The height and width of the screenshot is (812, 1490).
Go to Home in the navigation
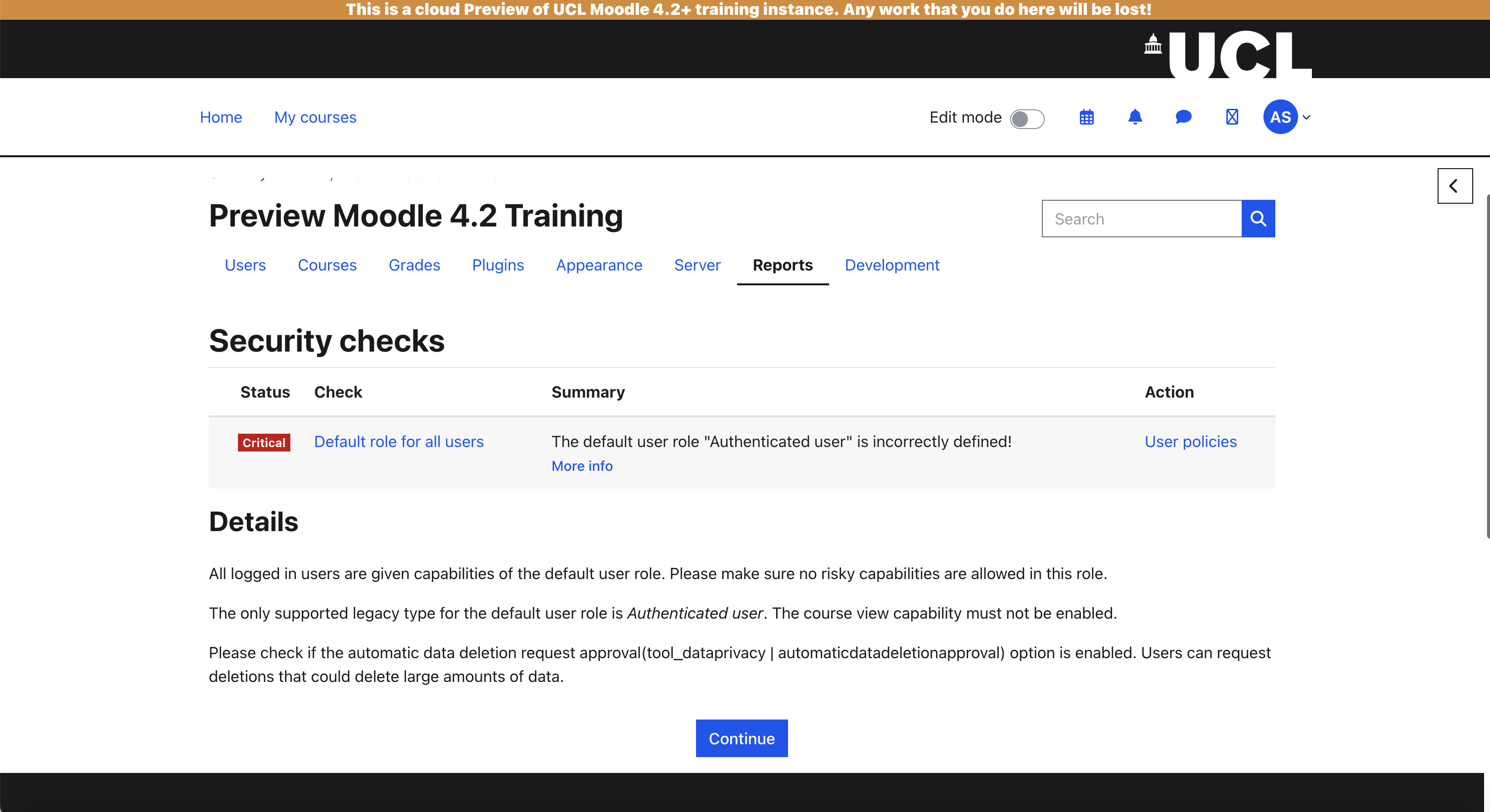(x=221, y=117)
